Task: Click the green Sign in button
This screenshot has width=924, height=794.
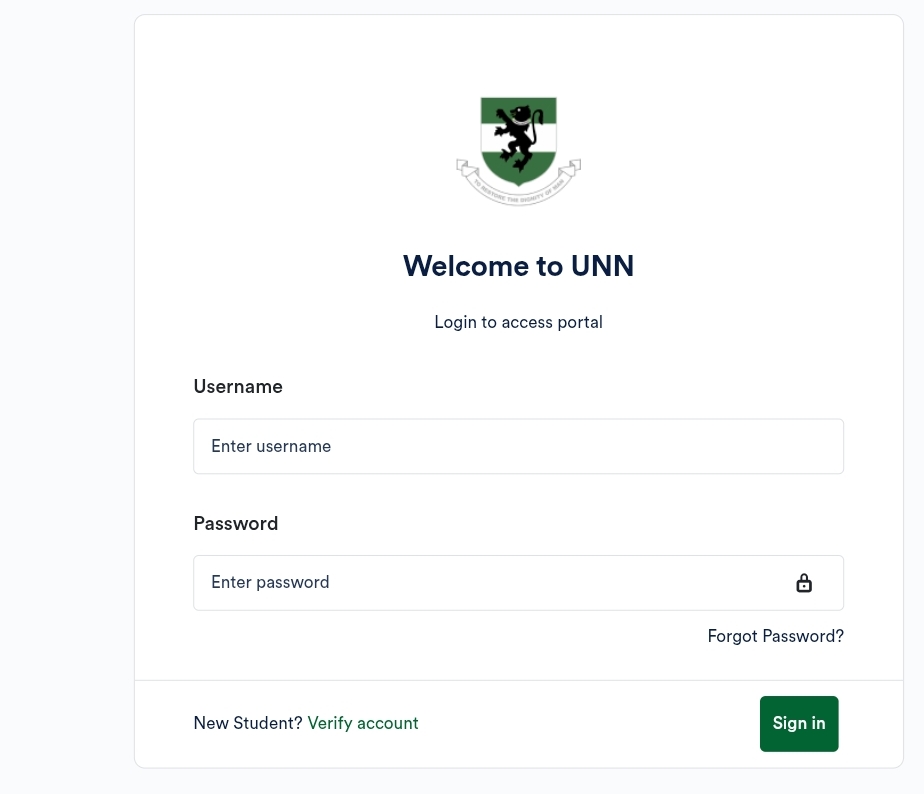Action: 799,724
